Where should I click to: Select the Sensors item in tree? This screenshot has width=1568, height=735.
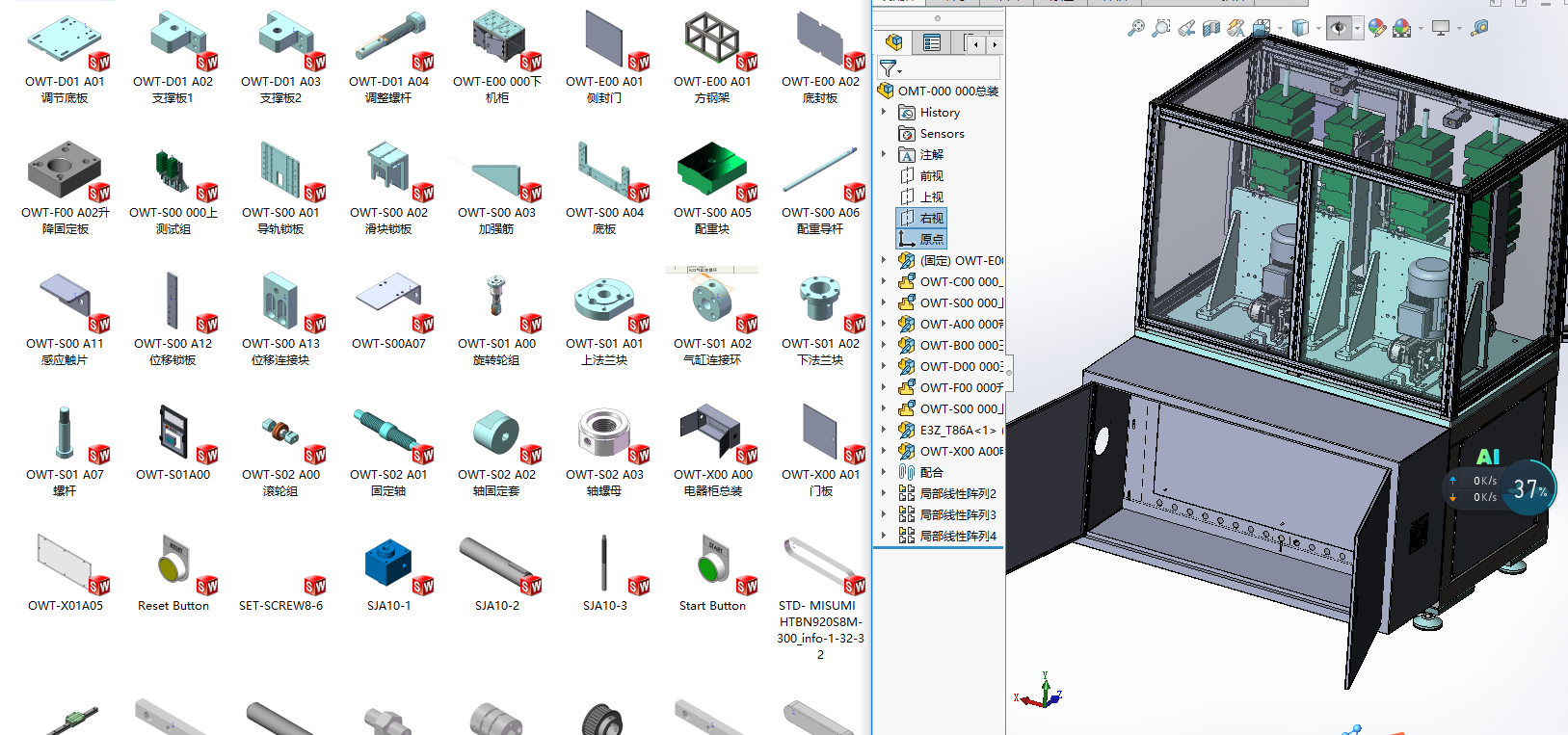coord(942,134)
